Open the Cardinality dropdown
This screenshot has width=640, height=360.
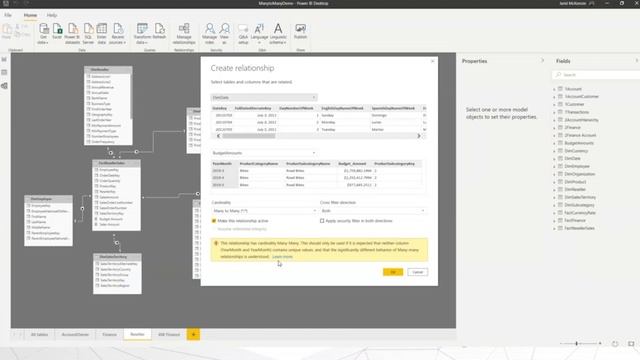(x=264, y=211)
